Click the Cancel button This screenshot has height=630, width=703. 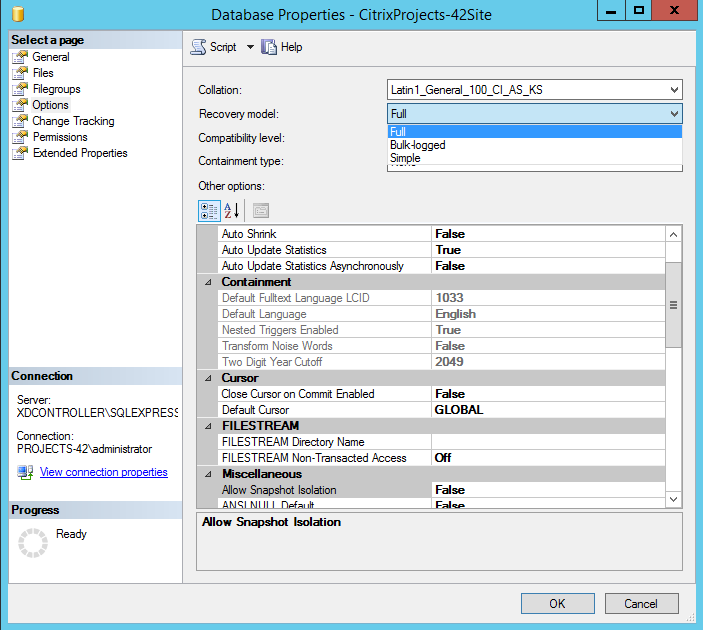pyautogui.click(x=641, y=604)
